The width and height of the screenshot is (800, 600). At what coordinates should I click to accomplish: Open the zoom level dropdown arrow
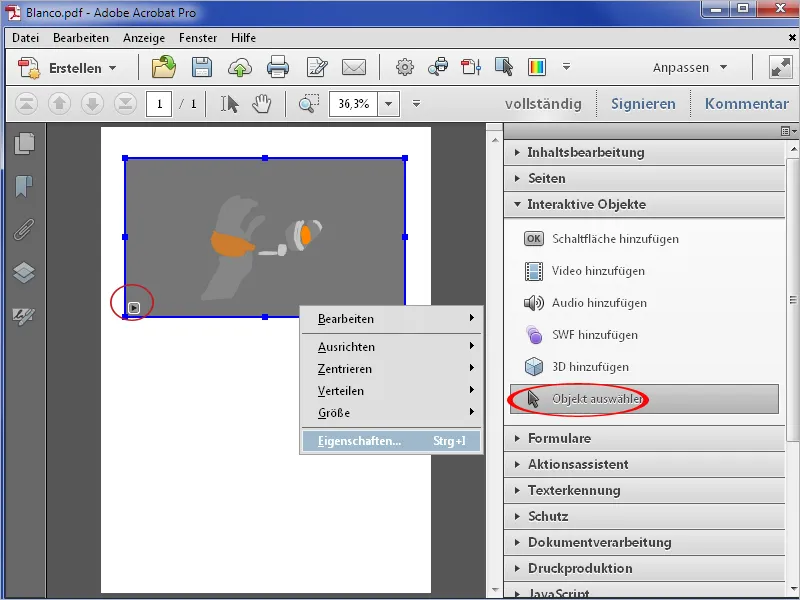389,104
